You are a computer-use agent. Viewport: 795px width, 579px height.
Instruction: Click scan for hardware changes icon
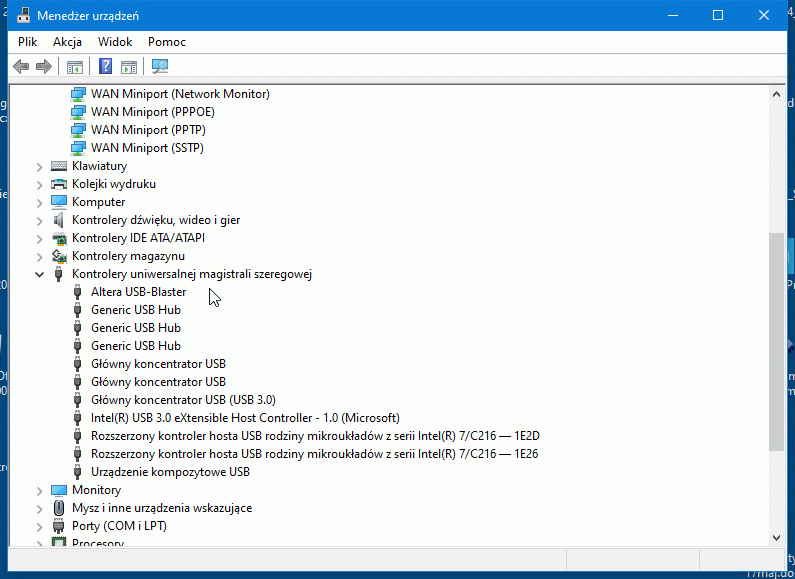[x=160, y=67]
